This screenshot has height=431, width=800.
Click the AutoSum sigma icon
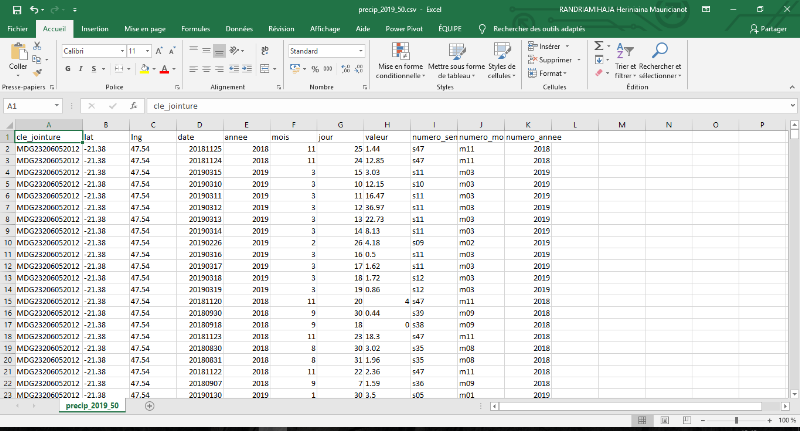[598, 46]
